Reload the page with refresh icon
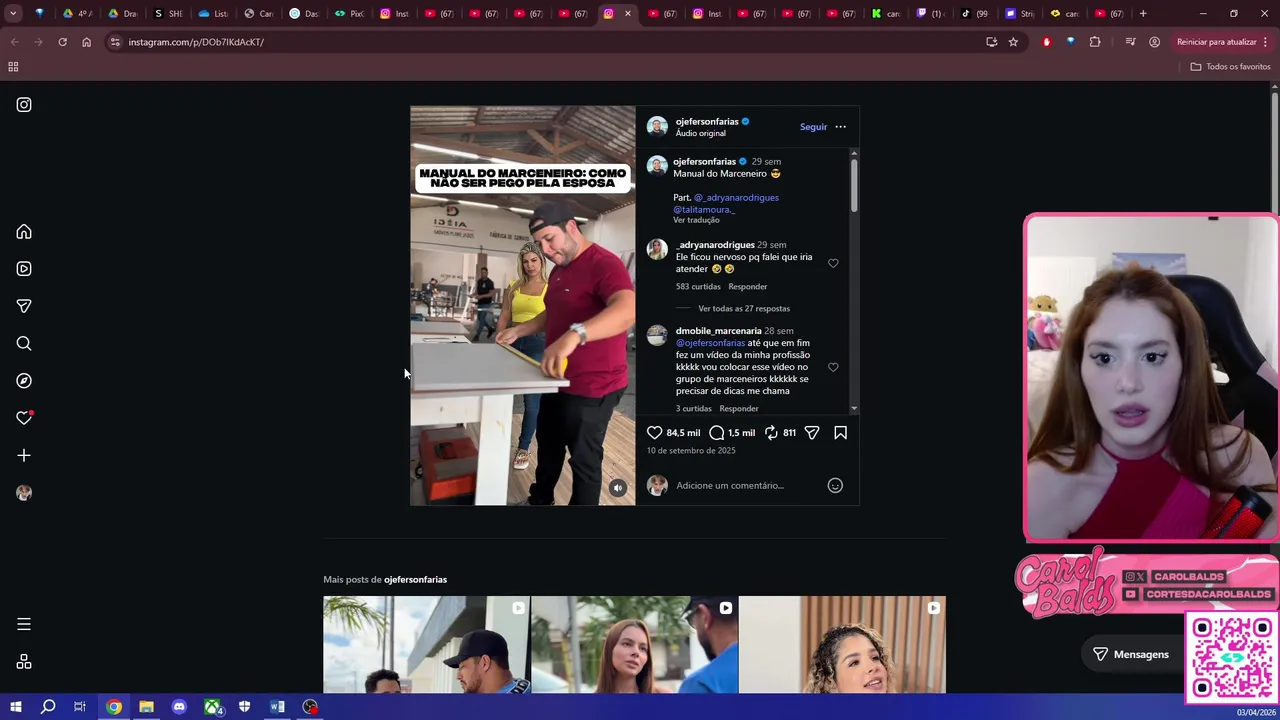 point(62,42)
